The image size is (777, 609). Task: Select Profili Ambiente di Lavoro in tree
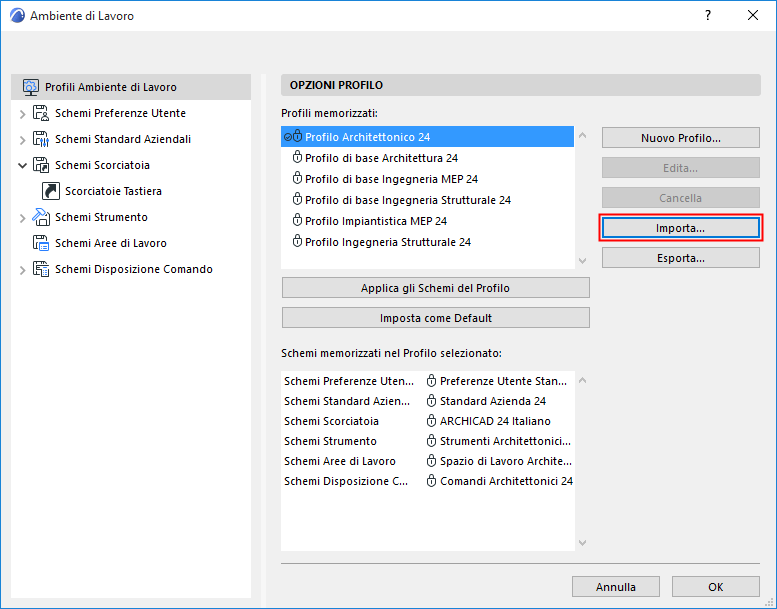coord(131,87)
